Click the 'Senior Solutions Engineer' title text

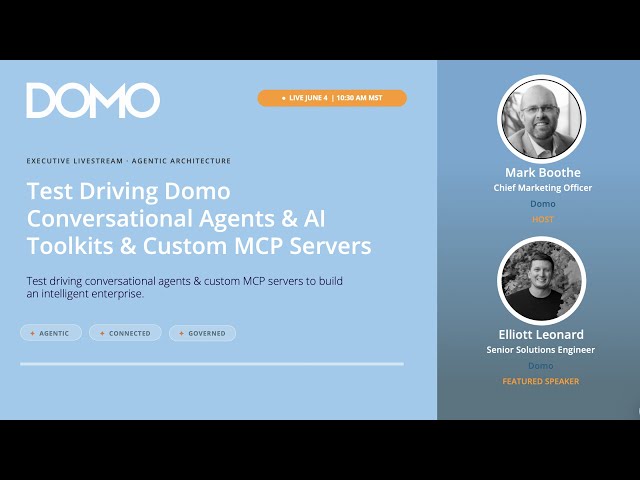[540, 350]
